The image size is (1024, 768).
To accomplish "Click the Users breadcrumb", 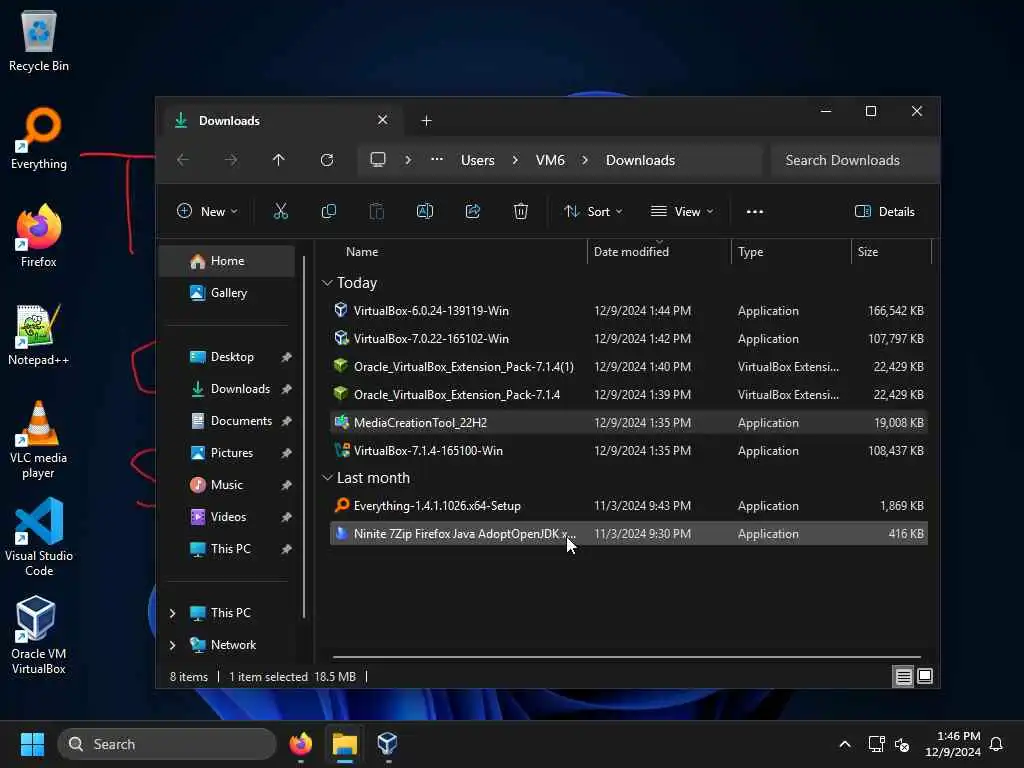I will pyautogui.click(x=477, y=160).
